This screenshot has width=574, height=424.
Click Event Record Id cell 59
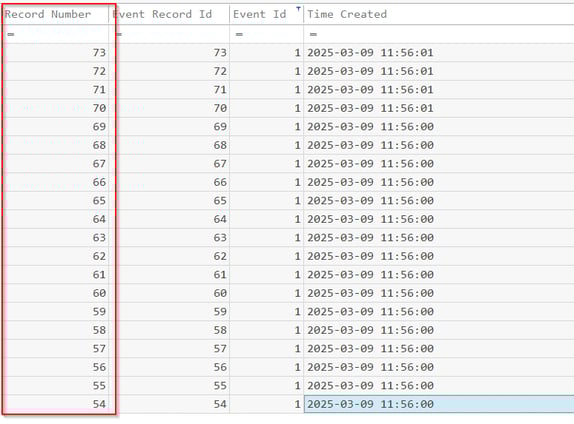(x=169, y=312)
